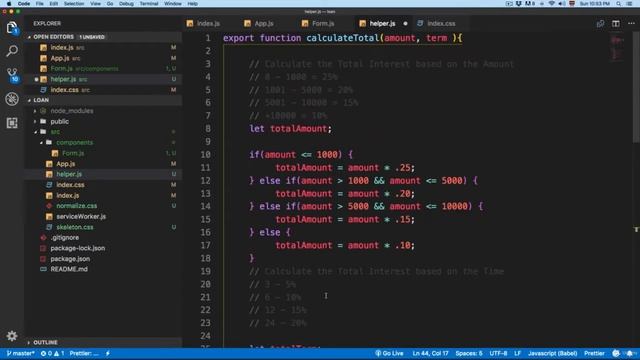Image resolution: width=640 pixels, height=360 pixels.
Task: Click line number 10 in gutter
Action: click(x=205, y=155)
